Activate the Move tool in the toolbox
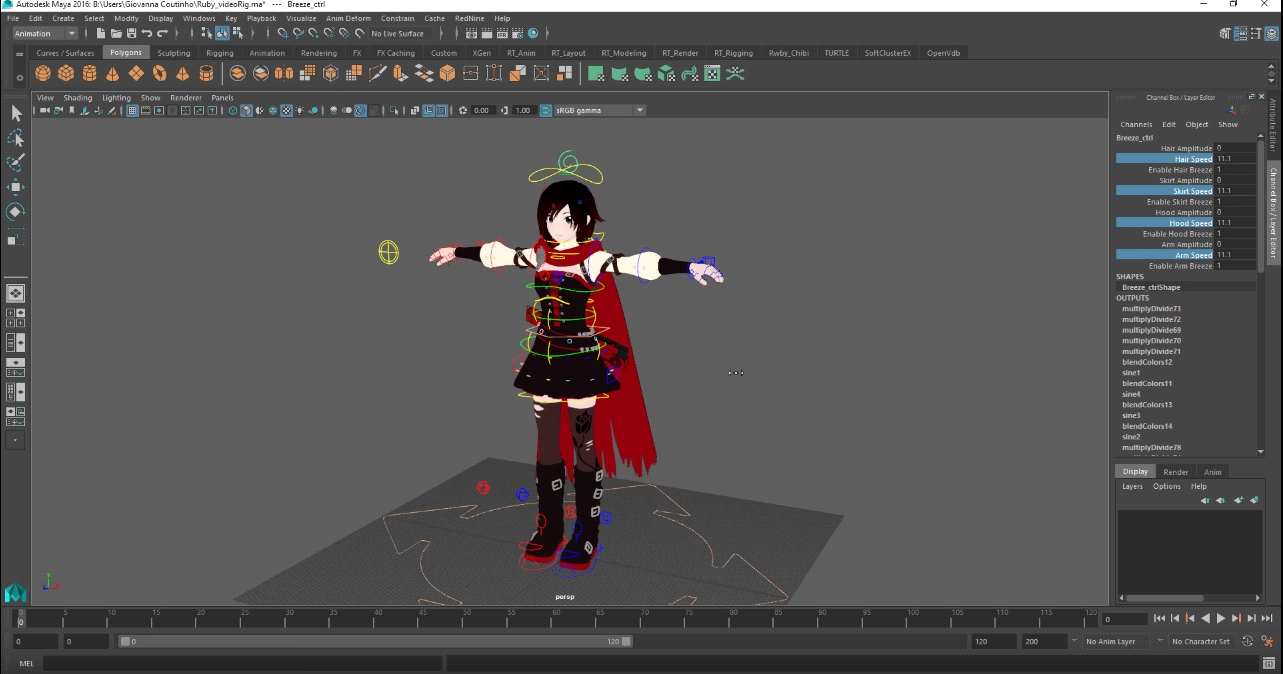 (x=16, y=187)
